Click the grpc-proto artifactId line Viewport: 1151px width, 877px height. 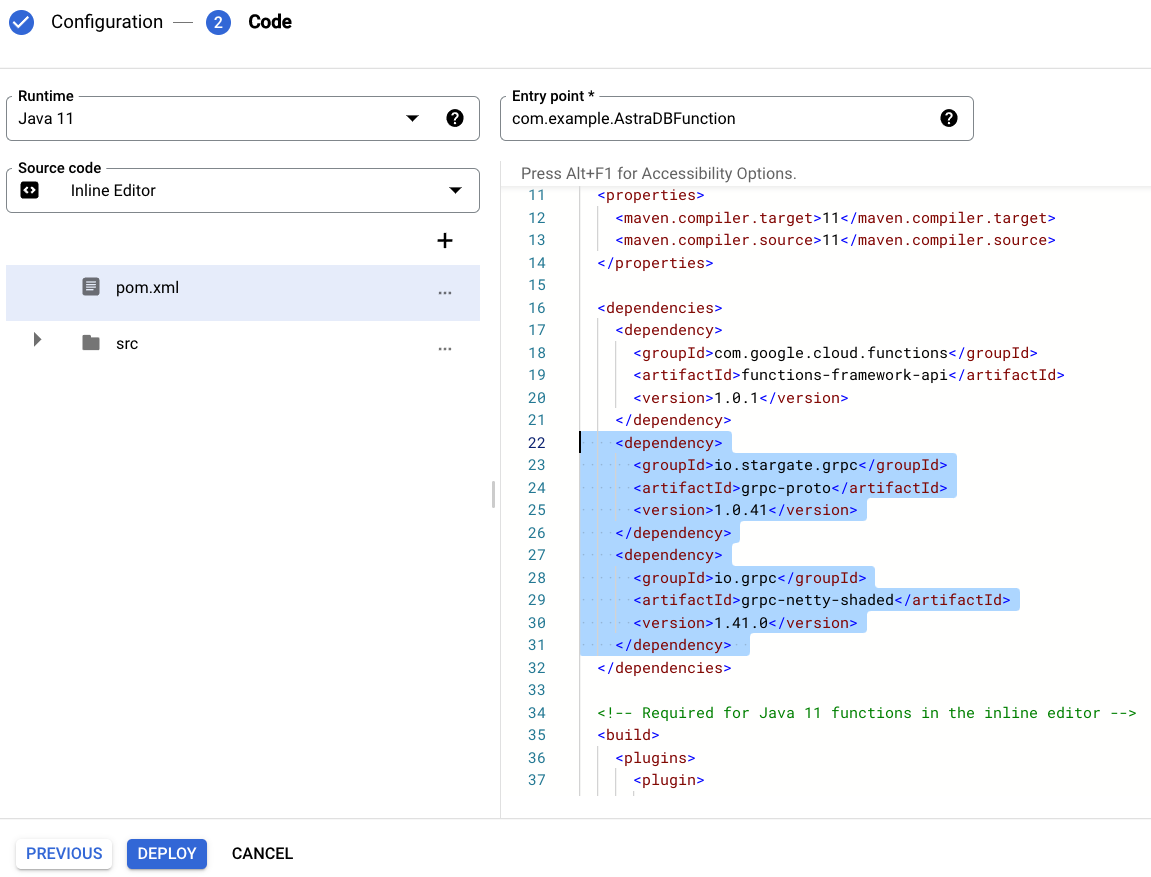pos(790,488)
